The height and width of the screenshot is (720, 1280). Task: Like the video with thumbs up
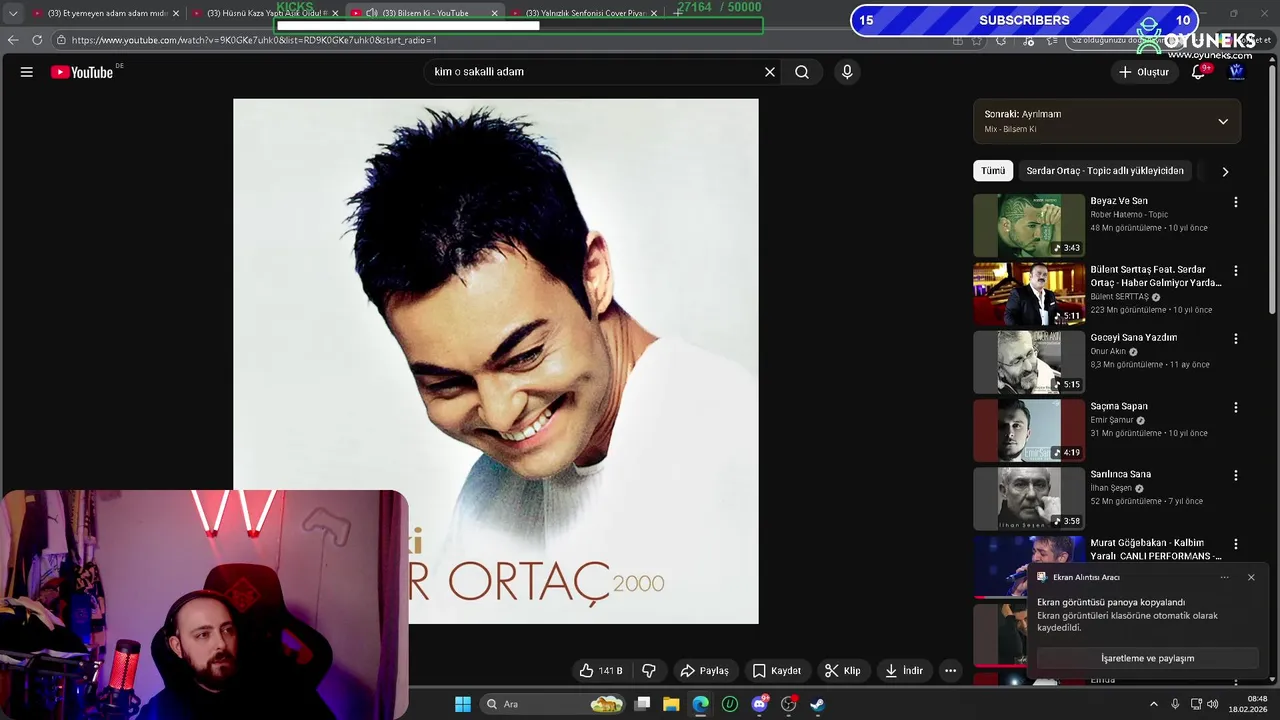(601, 671)
